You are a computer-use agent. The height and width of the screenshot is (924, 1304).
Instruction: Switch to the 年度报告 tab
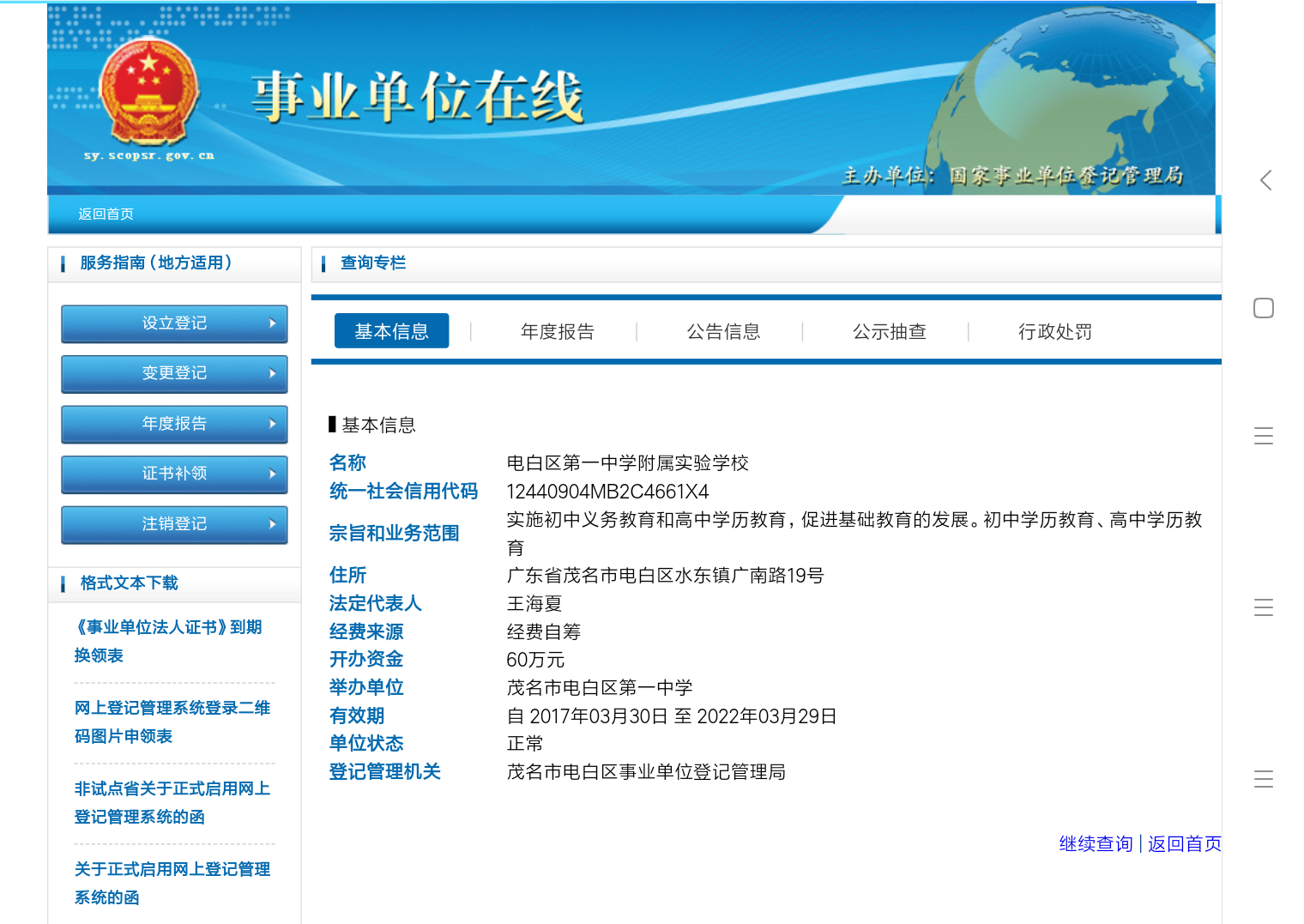557,332
